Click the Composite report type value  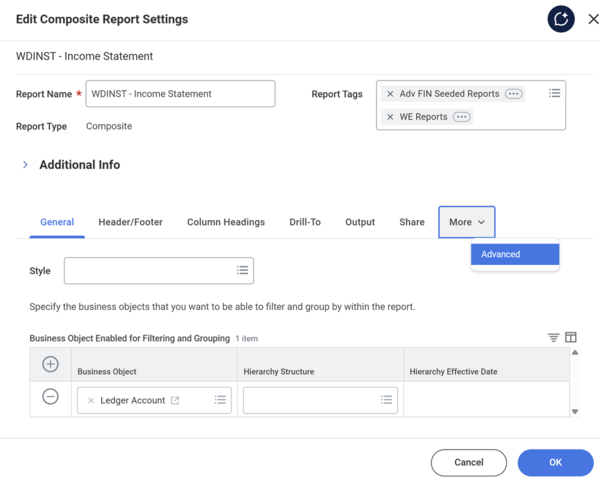click(109, 126)
